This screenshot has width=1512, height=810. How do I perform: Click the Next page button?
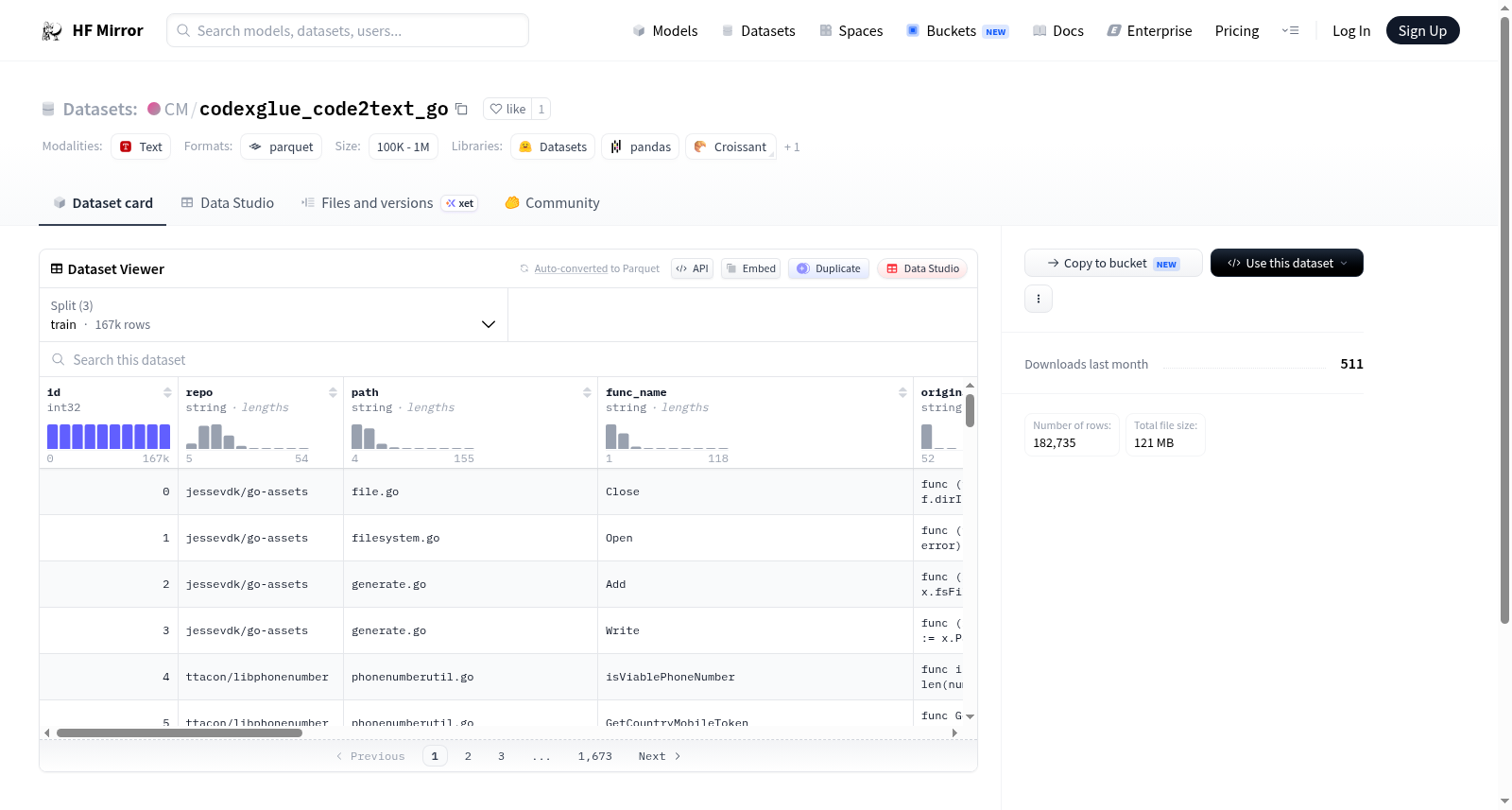[660, 756]
